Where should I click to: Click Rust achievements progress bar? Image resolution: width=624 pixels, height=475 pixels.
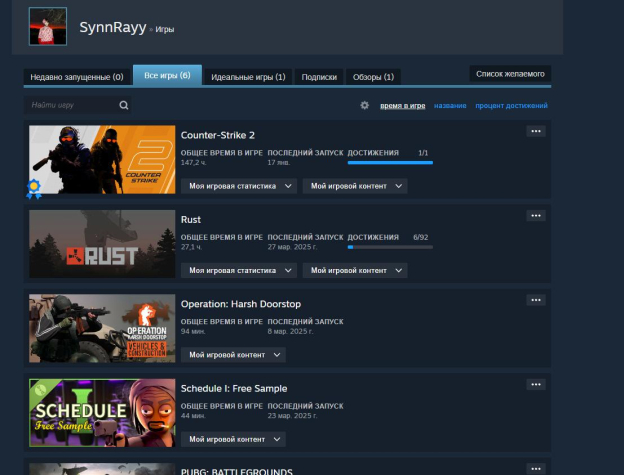[390, 246]
